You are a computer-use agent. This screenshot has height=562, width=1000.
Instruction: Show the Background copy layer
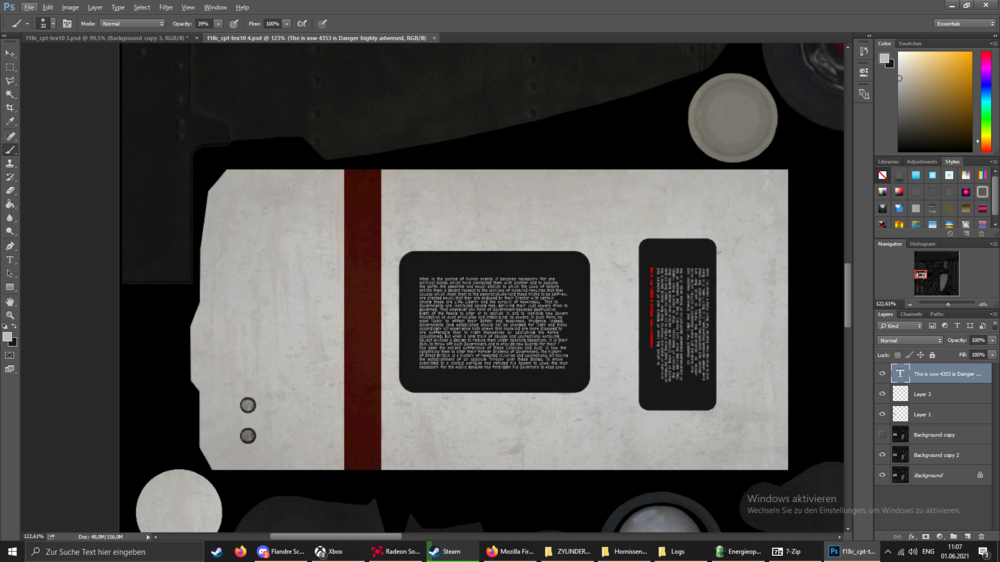point(882,434)
